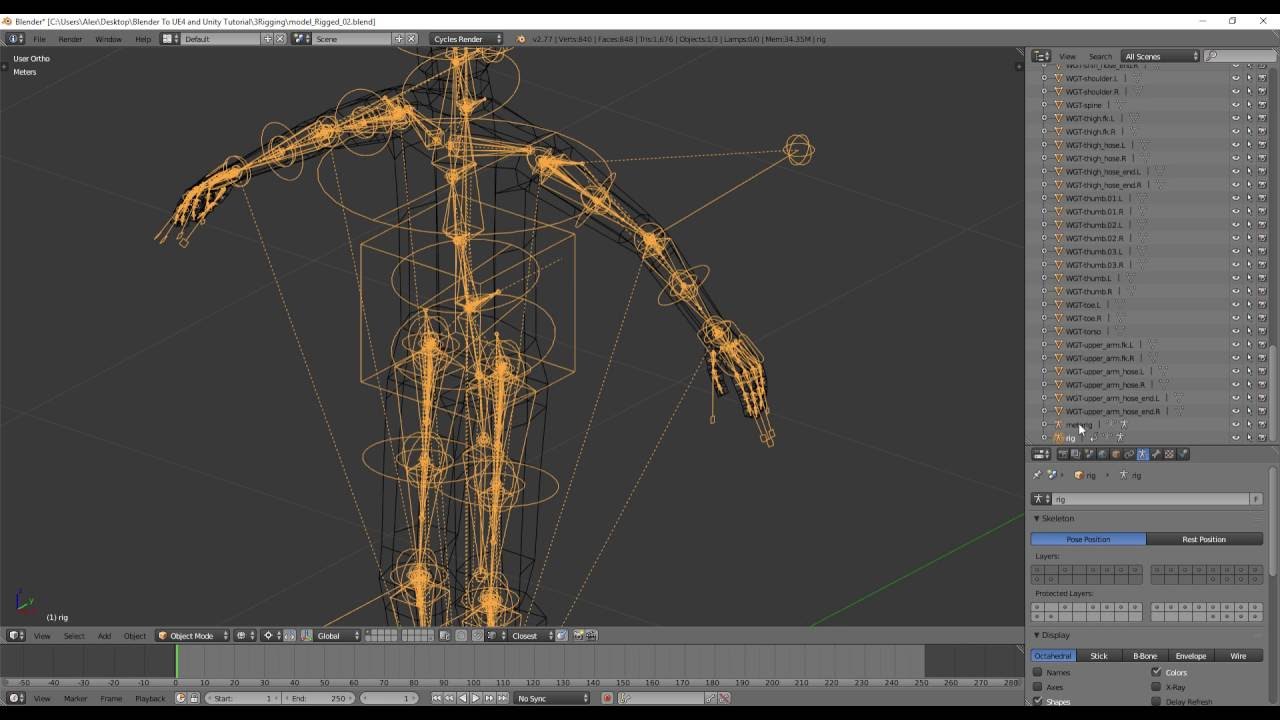Open the Render properties tab icon
This screenshot has width=1280, height=720.
(x=1063, y=454)
